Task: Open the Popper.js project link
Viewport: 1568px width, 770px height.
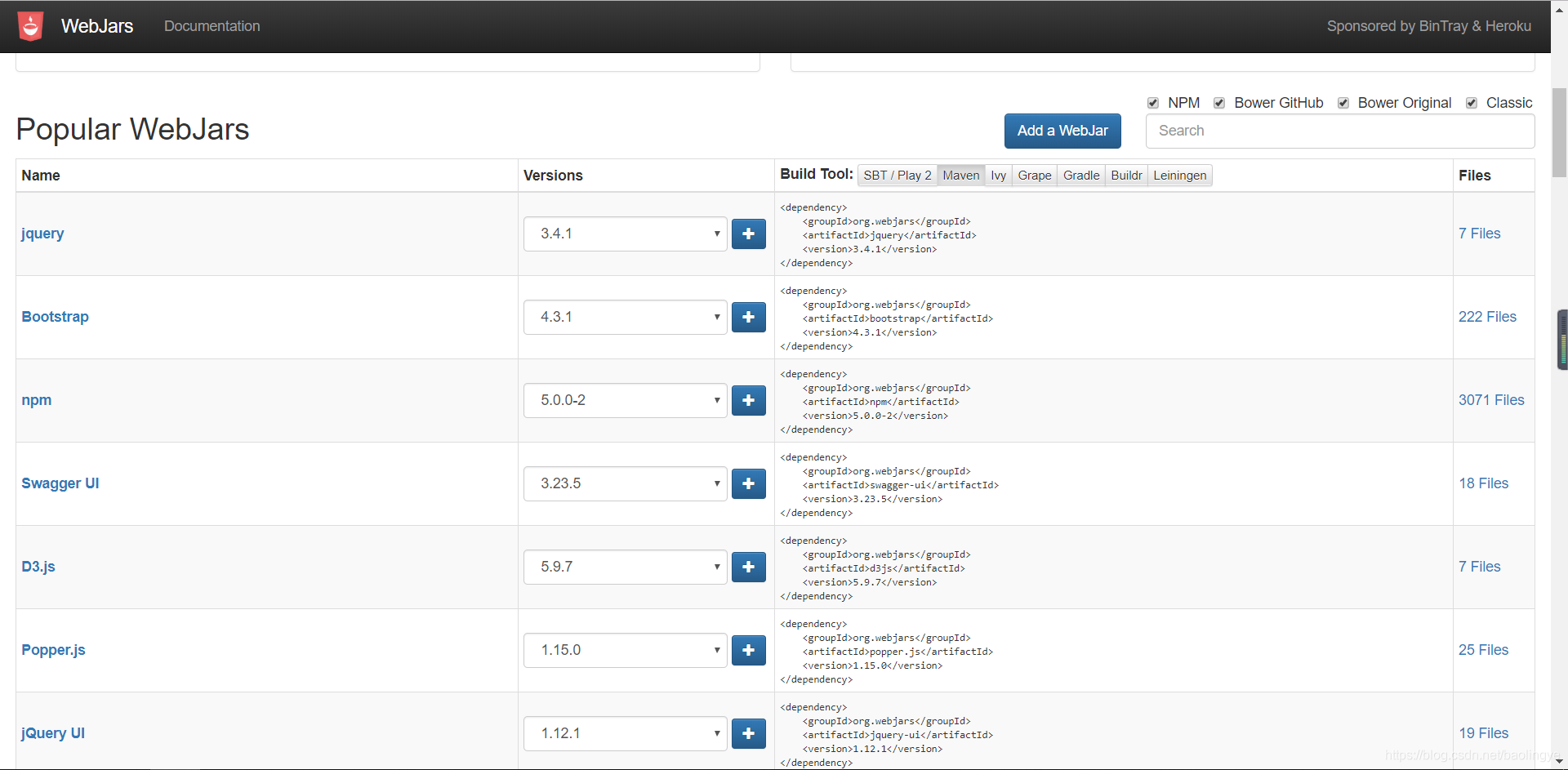Action: point(53,650)
